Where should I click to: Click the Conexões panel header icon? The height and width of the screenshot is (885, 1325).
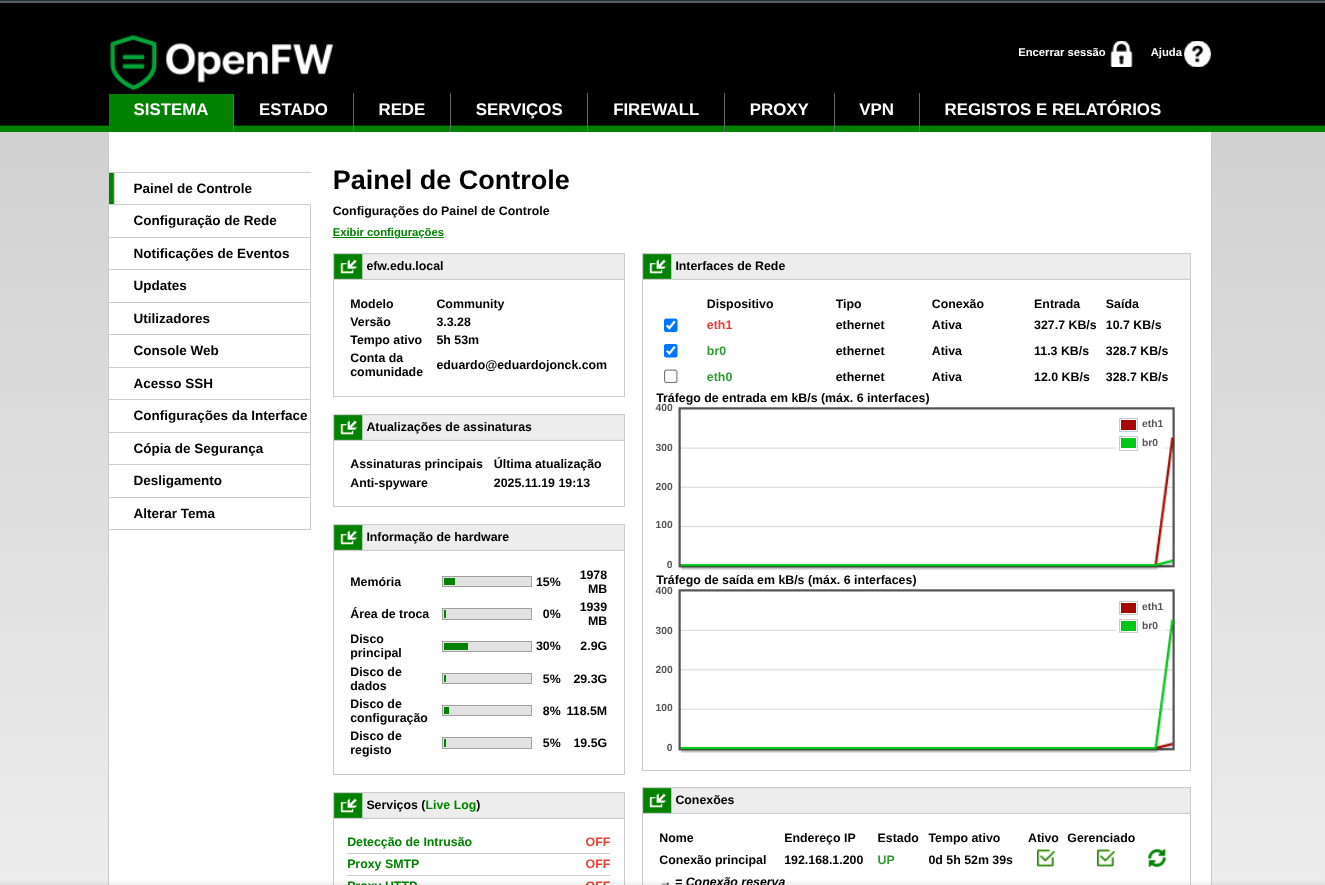(658, 800)
